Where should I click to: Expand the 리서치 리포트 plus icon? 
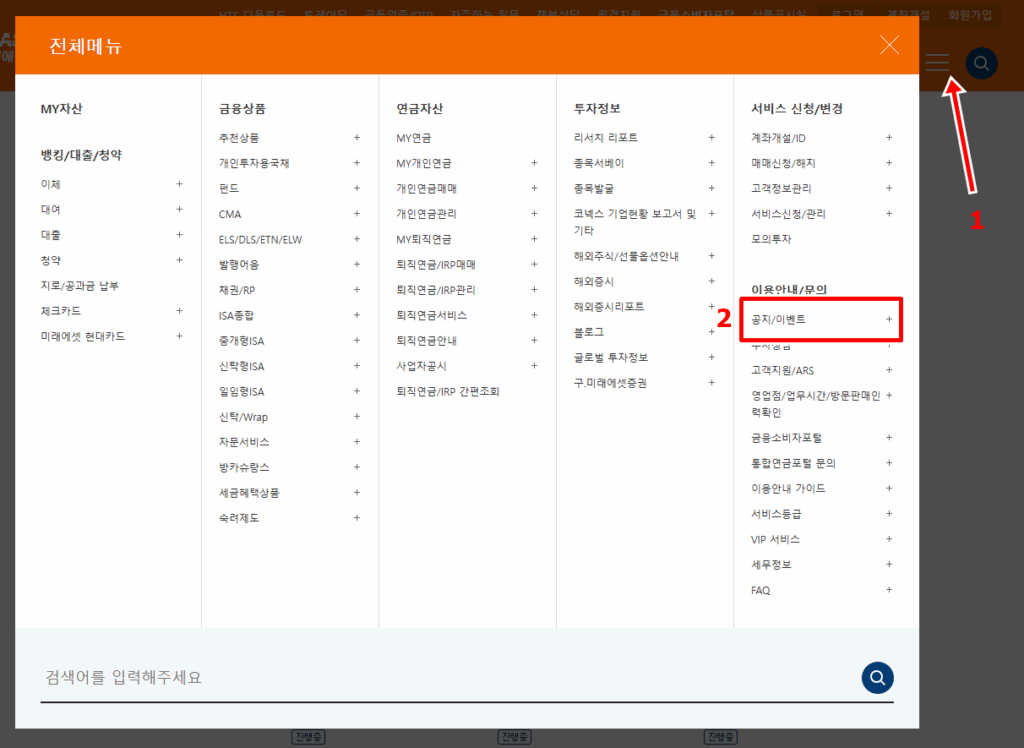pyautogui.click(x=711, y=138)
